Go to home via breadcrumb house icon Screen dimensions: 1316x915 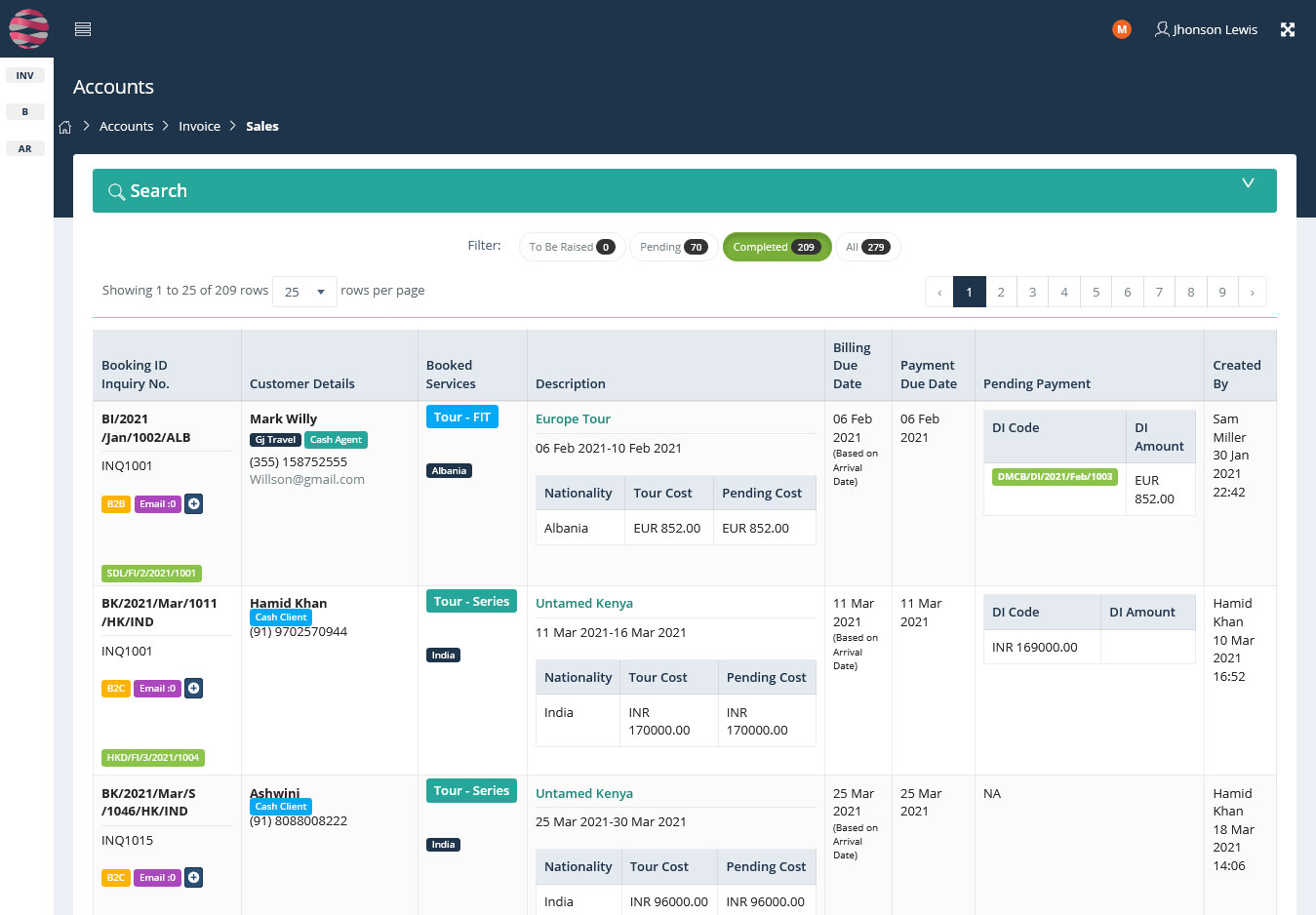[x=65, y=127]
